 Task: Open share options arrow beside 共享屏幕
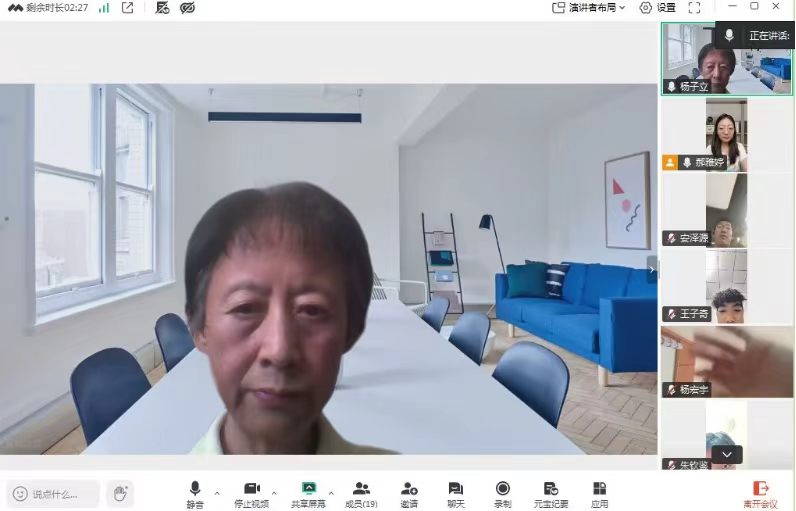point(331,493)
